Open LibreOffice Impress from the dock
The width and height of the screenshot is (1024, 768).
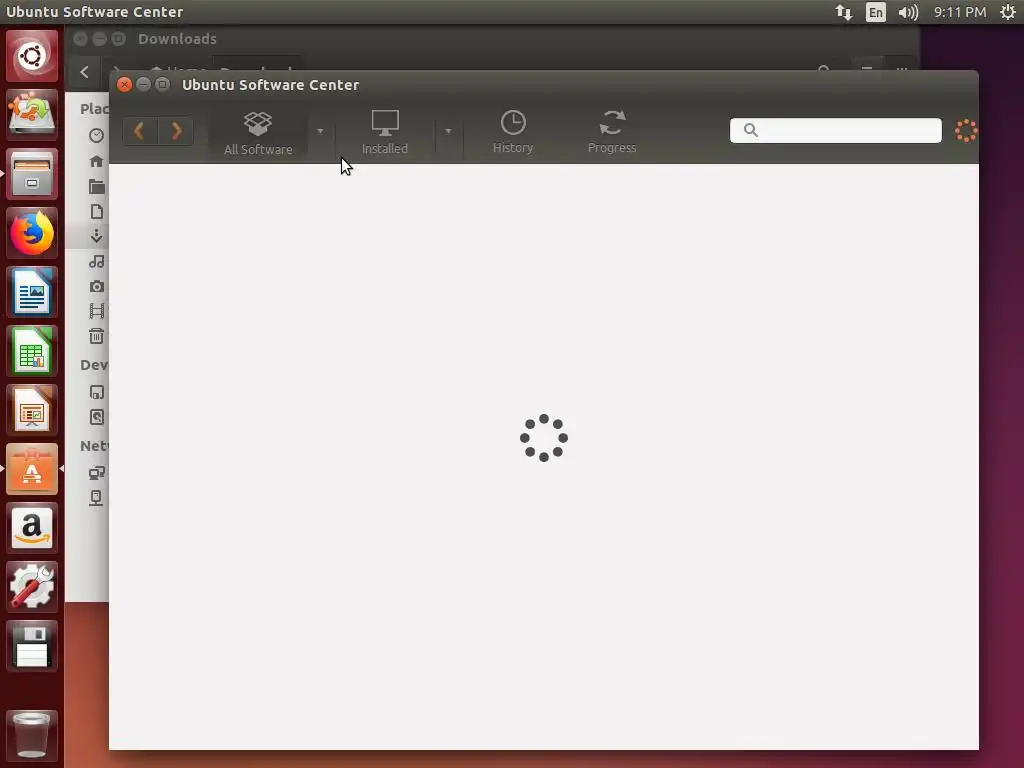(x=32, y=409)
